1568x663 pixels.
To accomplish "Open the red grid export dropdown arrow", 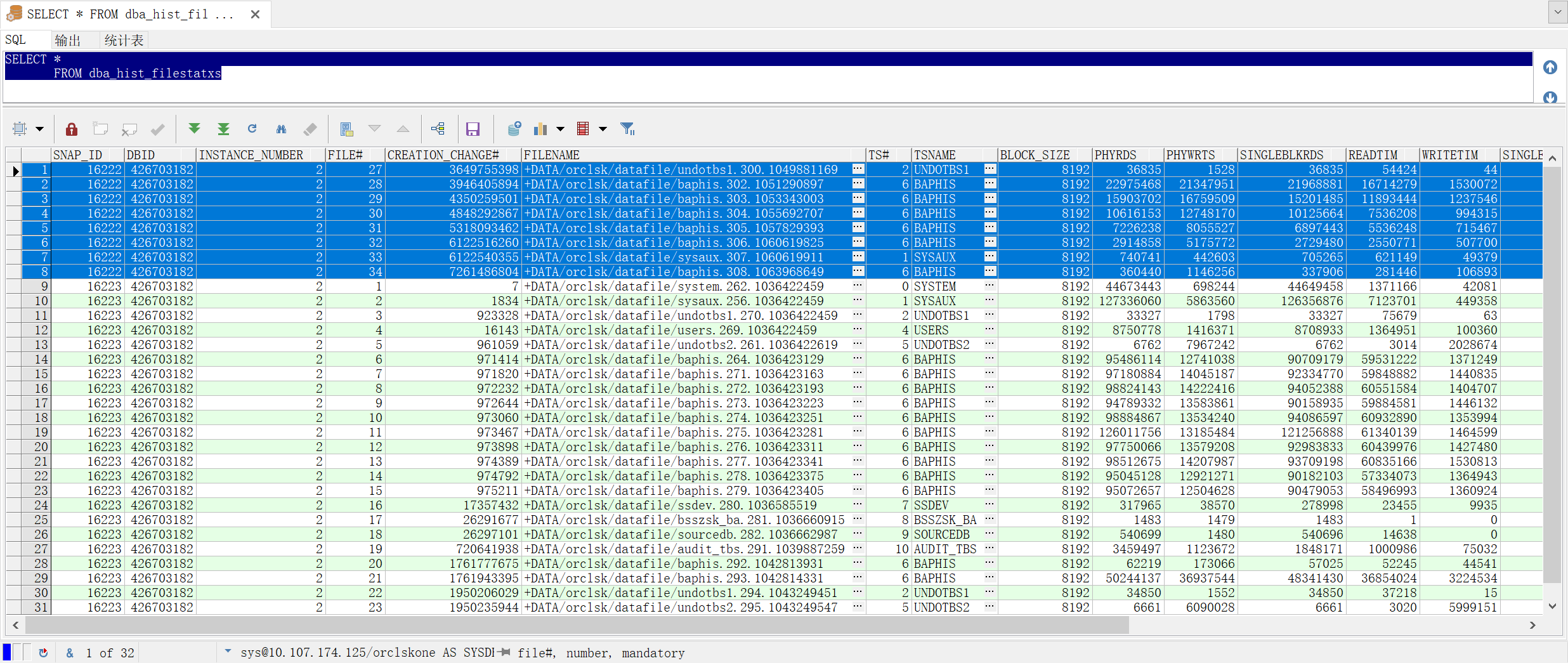I will 603,129.
